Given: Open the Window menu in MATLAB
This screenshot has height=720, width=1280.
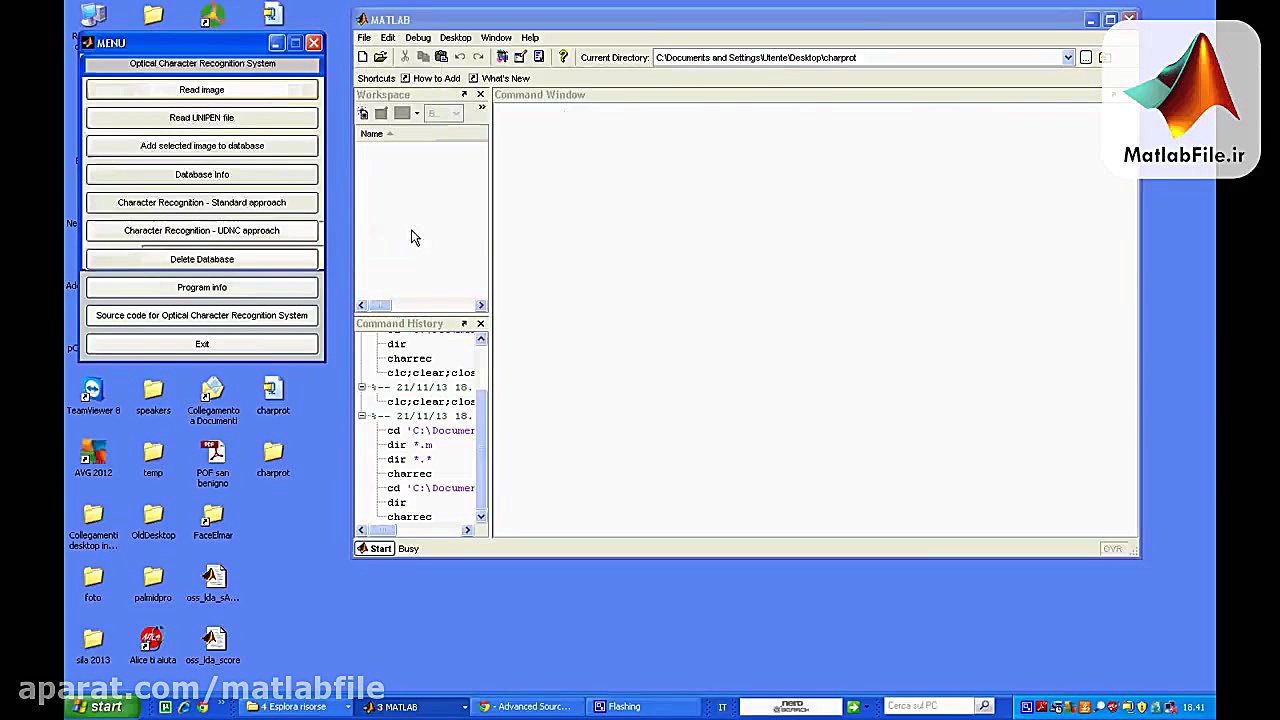Looking at the screenshot, I should pyautogui.click(x=496, y=38).
